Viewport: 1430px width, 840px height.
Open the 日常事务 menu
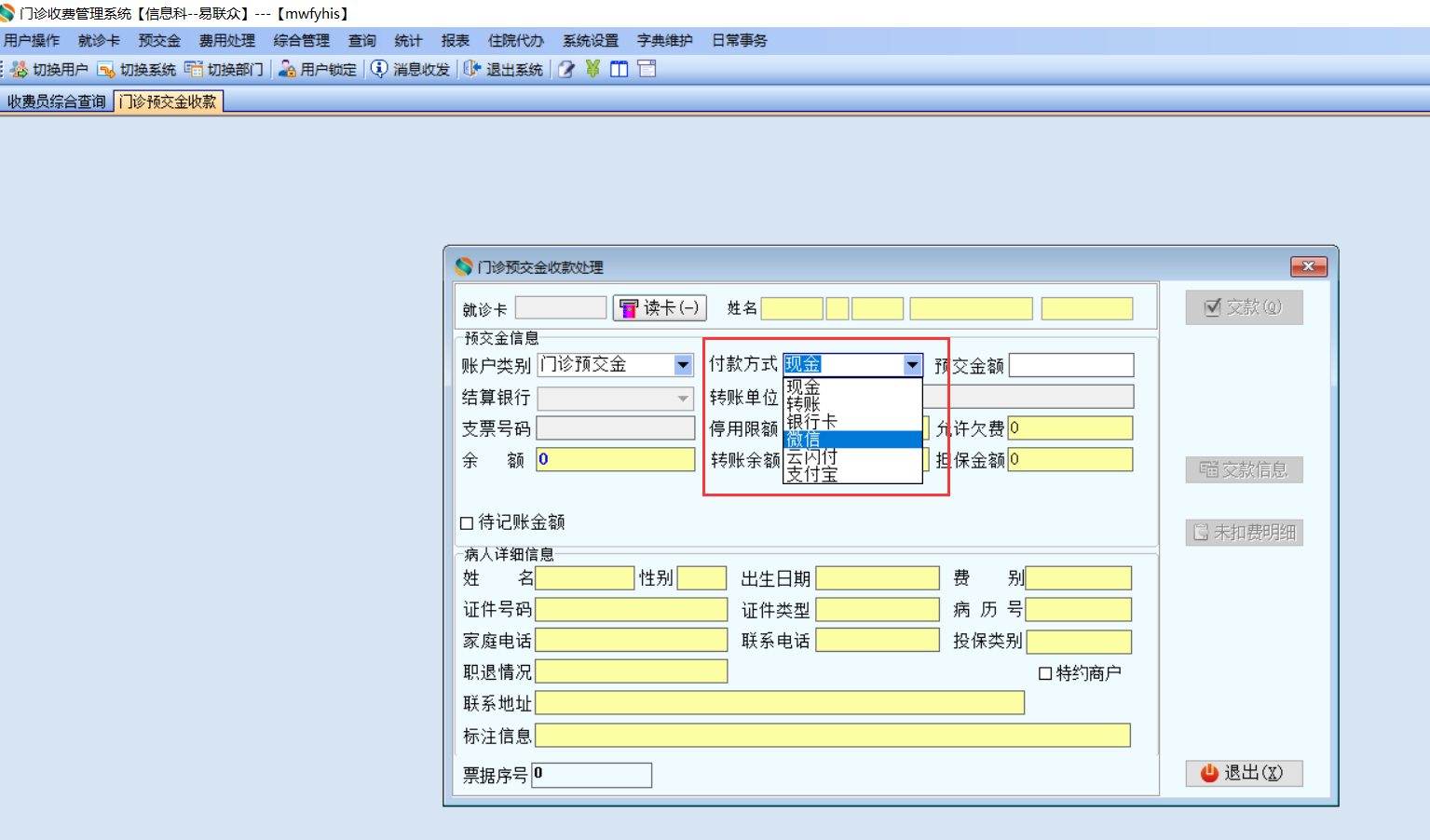[x=740, y=41]
